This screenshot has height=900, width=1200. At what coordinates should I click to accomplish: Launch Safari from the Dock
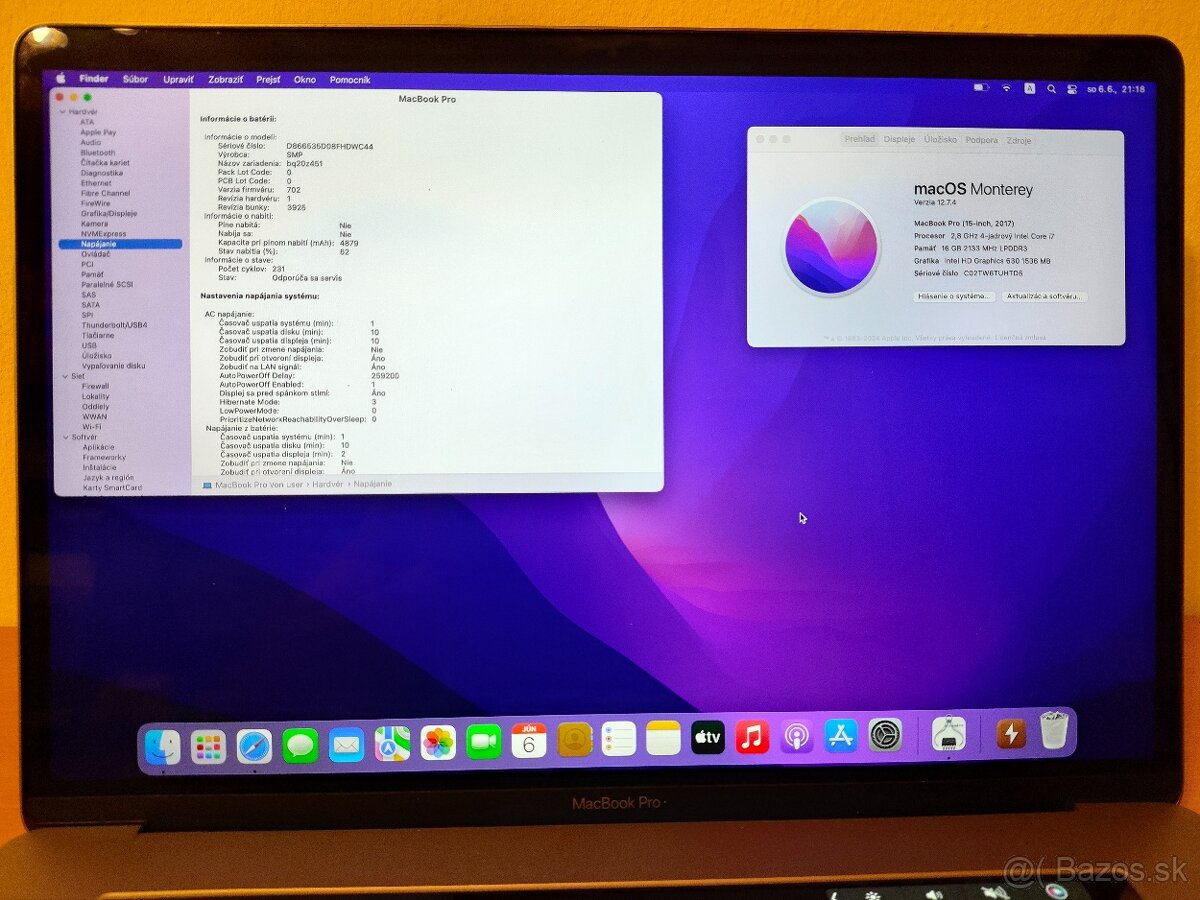coord(254,746)
